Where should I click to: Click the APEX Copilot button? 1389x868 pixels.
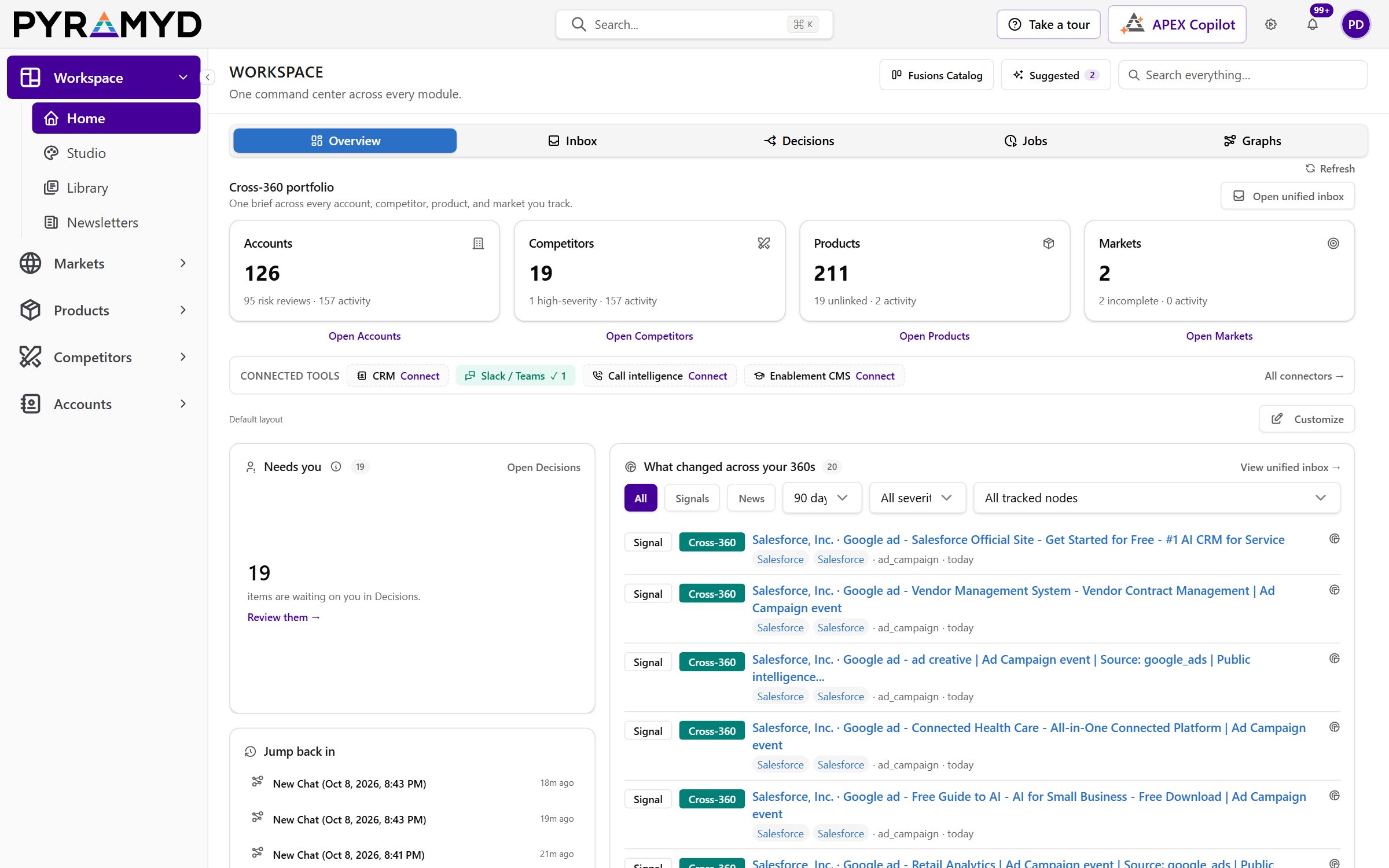tap(1177, 24)
